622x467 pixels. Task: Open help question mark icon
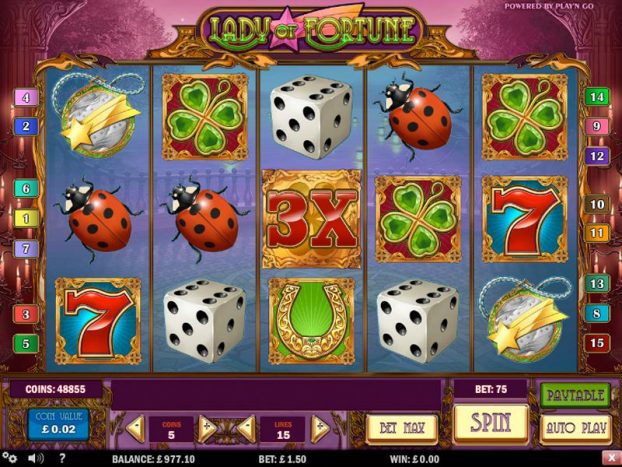62,459
